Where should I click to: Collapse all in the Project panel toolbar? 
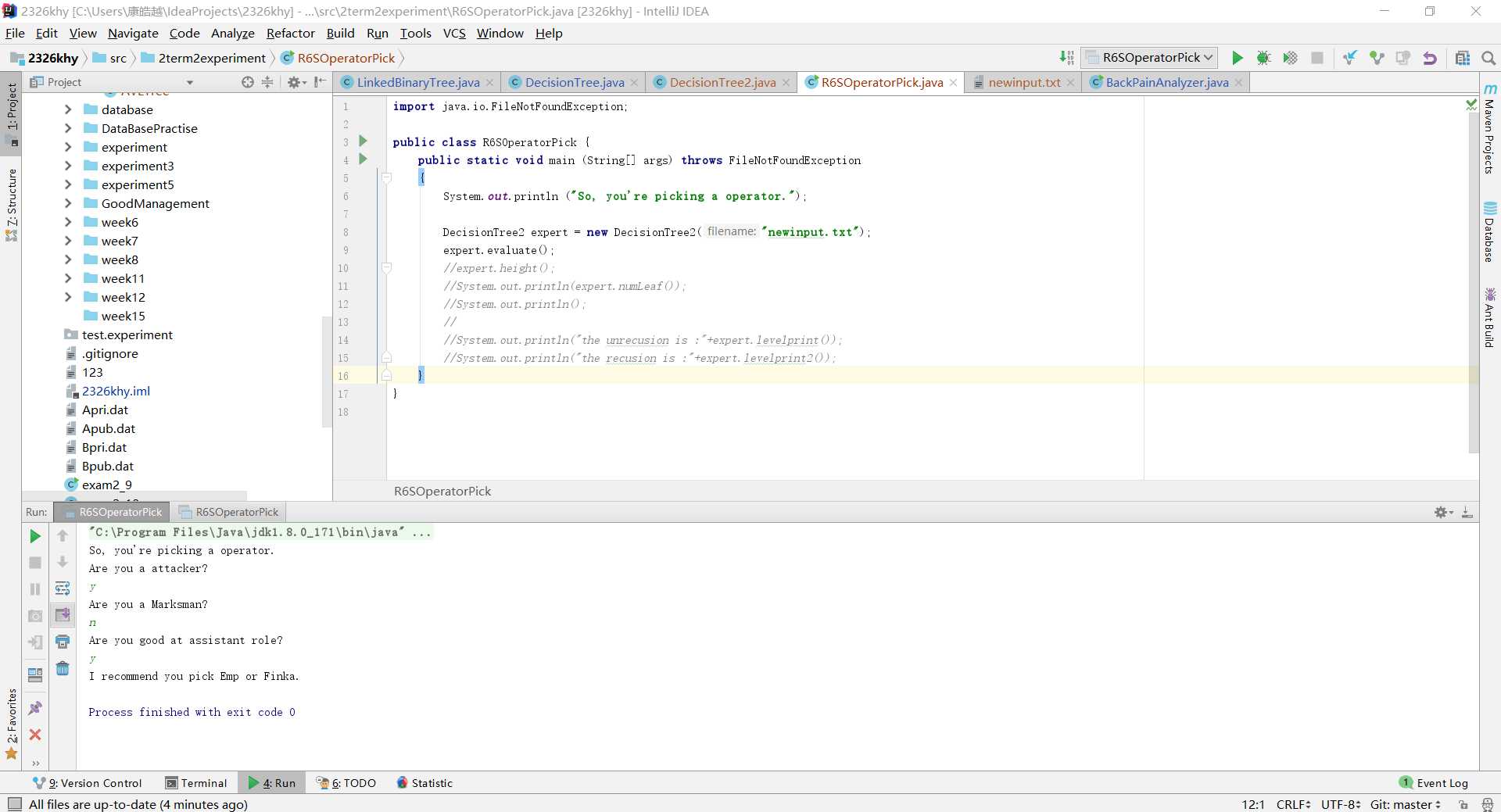pos(267,82)
